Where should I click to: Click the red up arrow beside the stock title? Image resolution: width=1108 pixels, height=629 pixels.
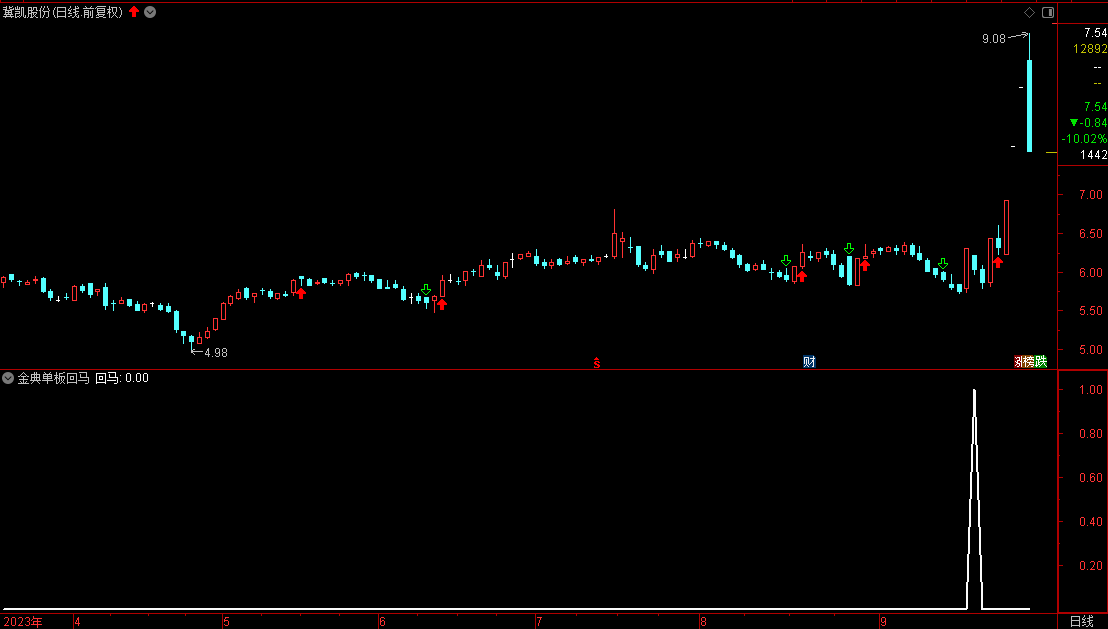134,12
